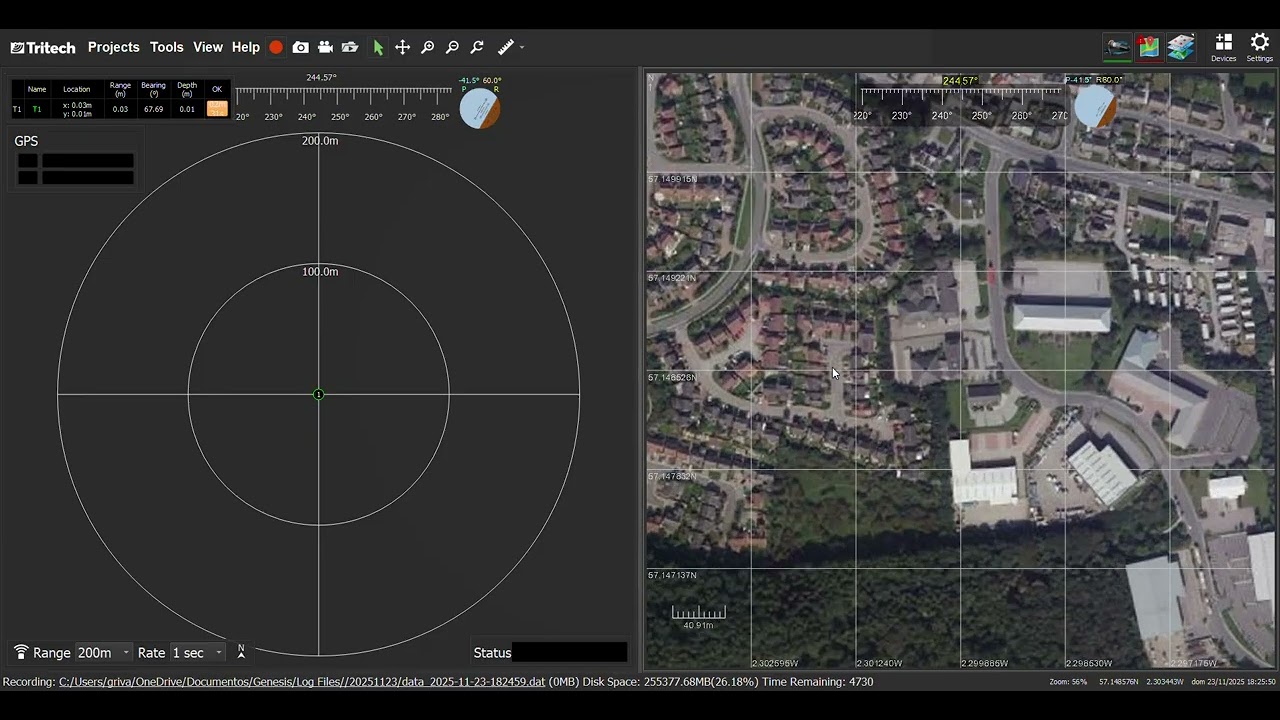Select the pan move tool
Screen dimensions: 1280x720
(402, 47)
